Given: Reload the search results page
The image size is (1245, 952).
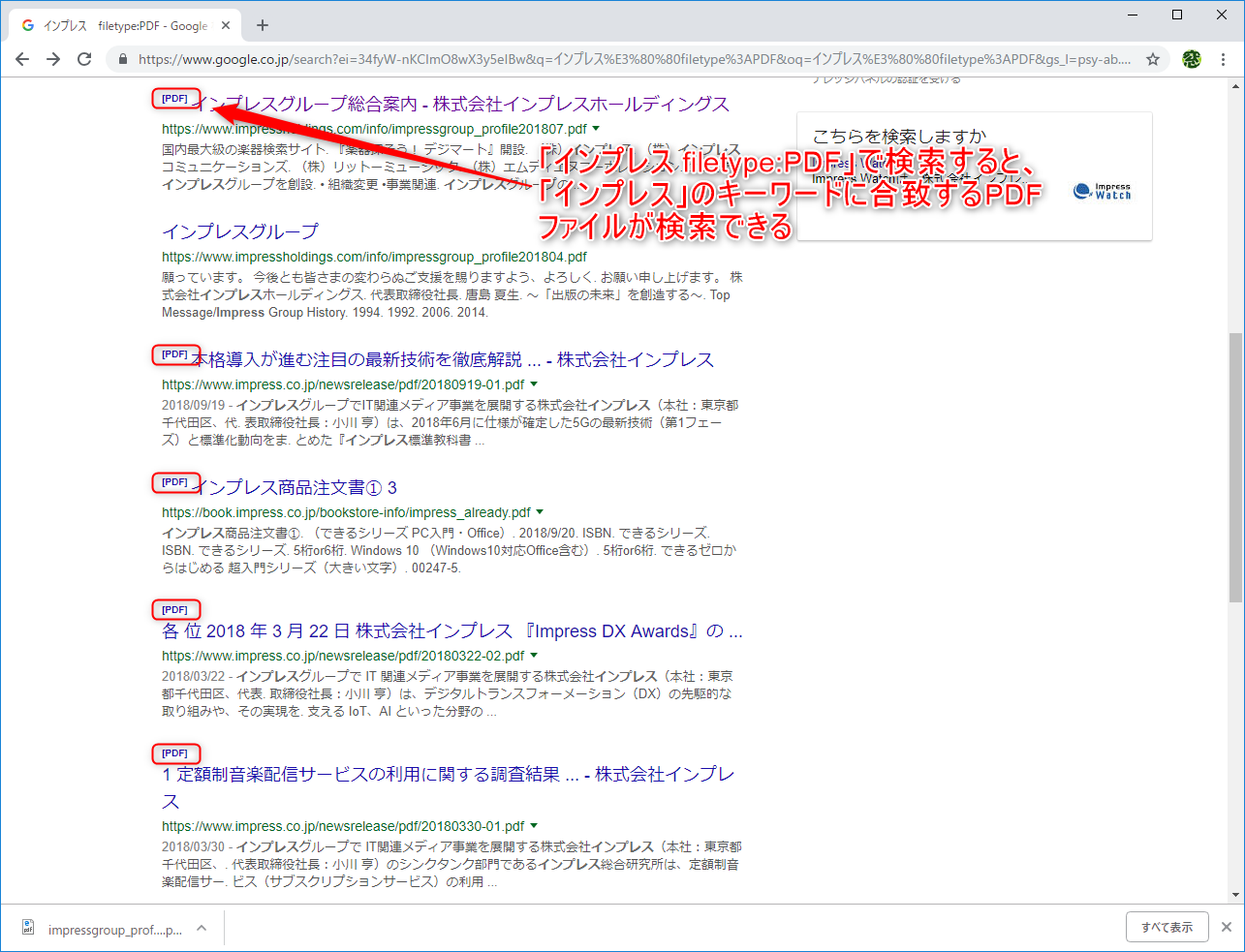Looking at the screenshot, I should 83,58.
